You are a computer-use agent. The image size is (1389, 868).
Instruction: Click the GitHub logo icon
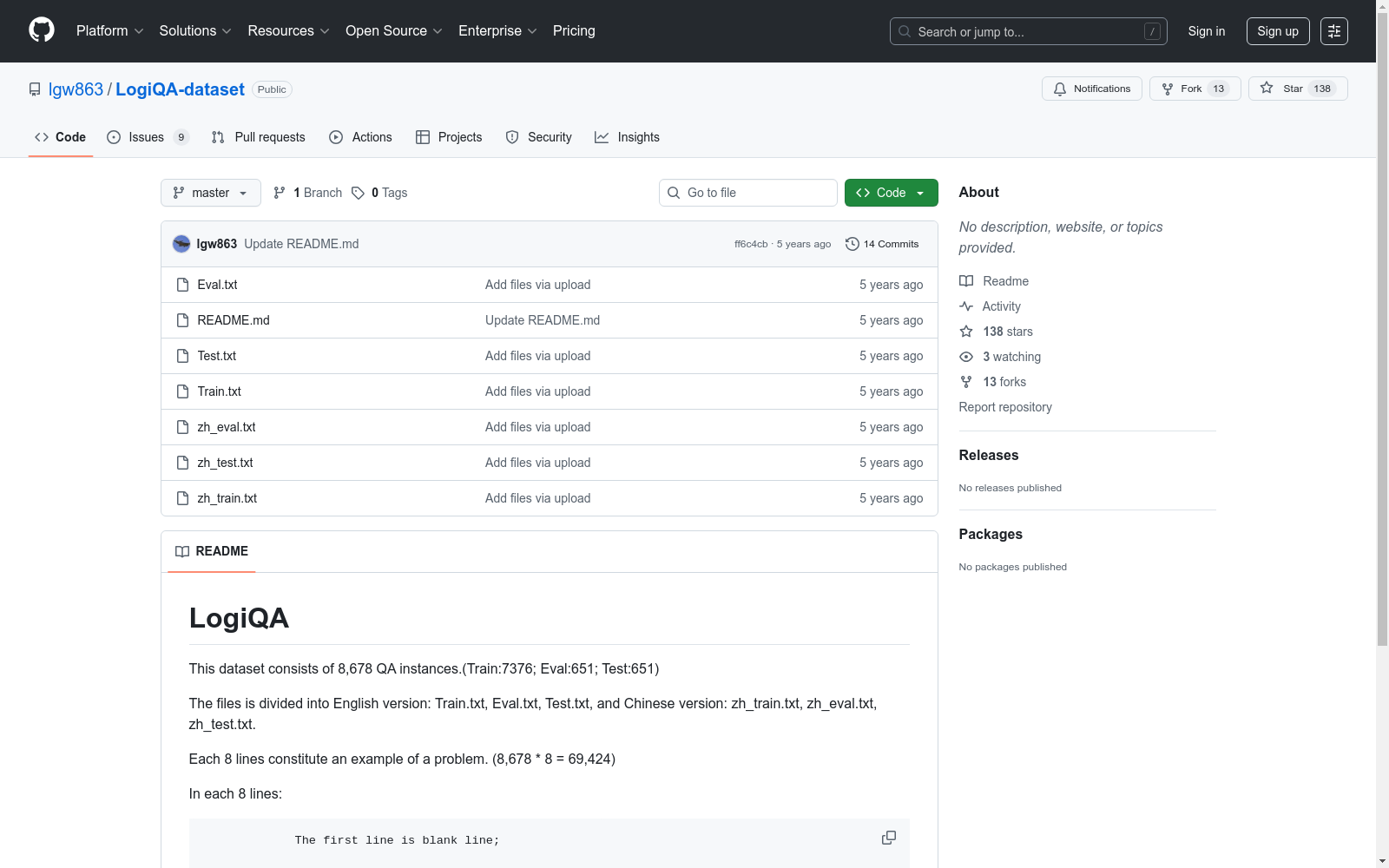coord(42,30)
